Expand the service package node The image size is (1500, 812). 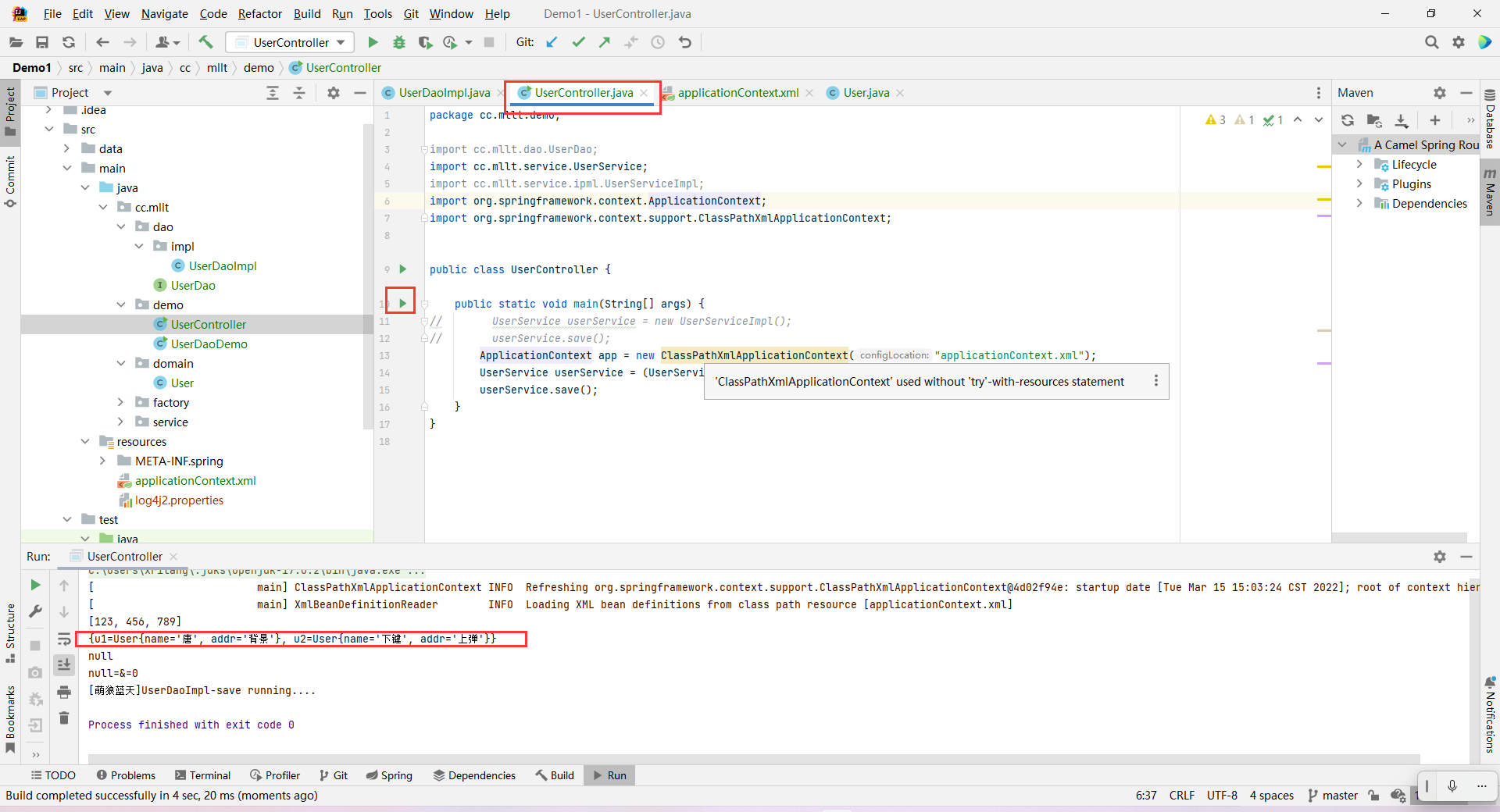point(121,422)
